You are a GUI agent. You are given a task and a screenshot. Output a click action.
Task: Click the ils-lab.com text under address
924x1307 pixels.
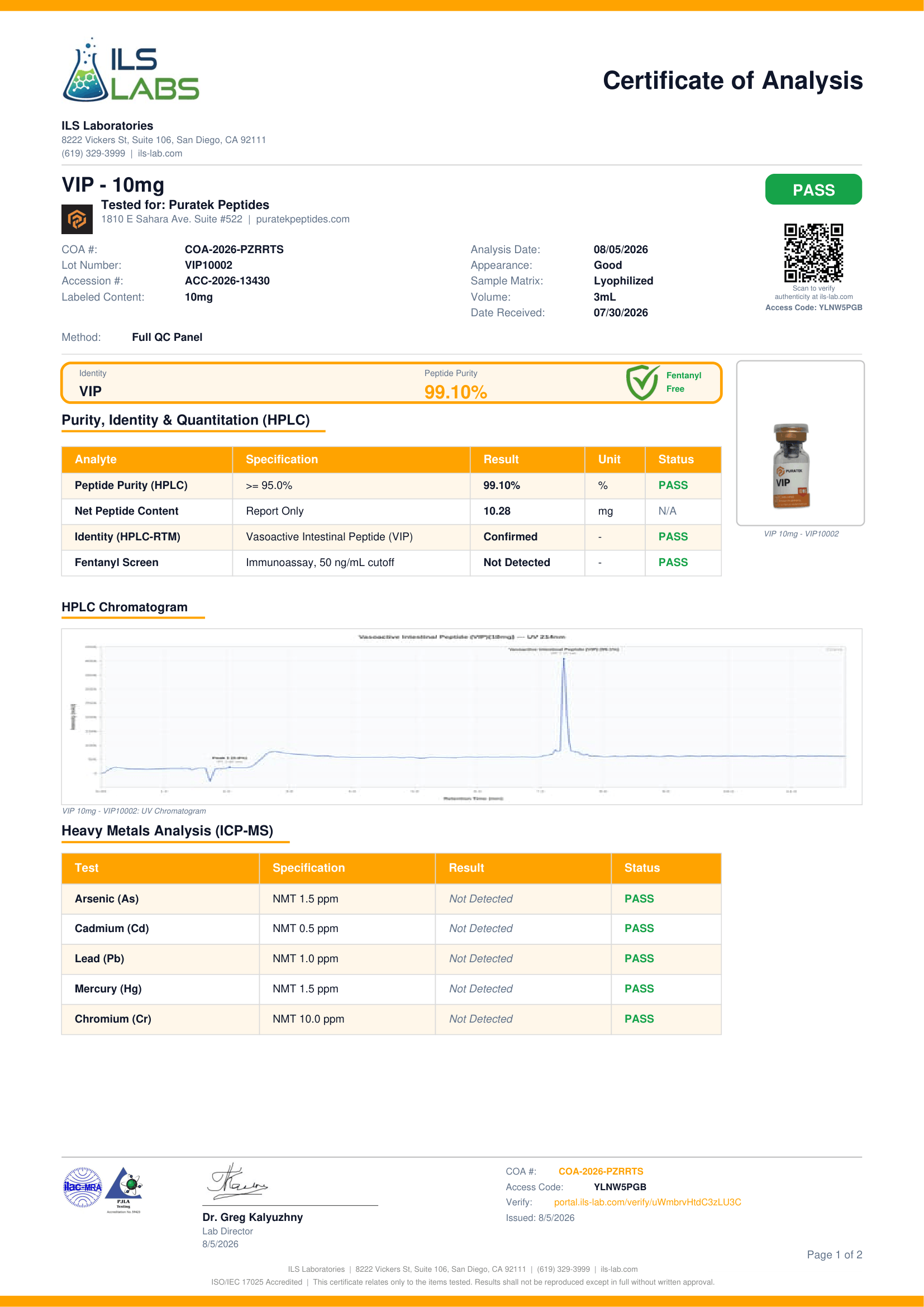tap(160, 153)
